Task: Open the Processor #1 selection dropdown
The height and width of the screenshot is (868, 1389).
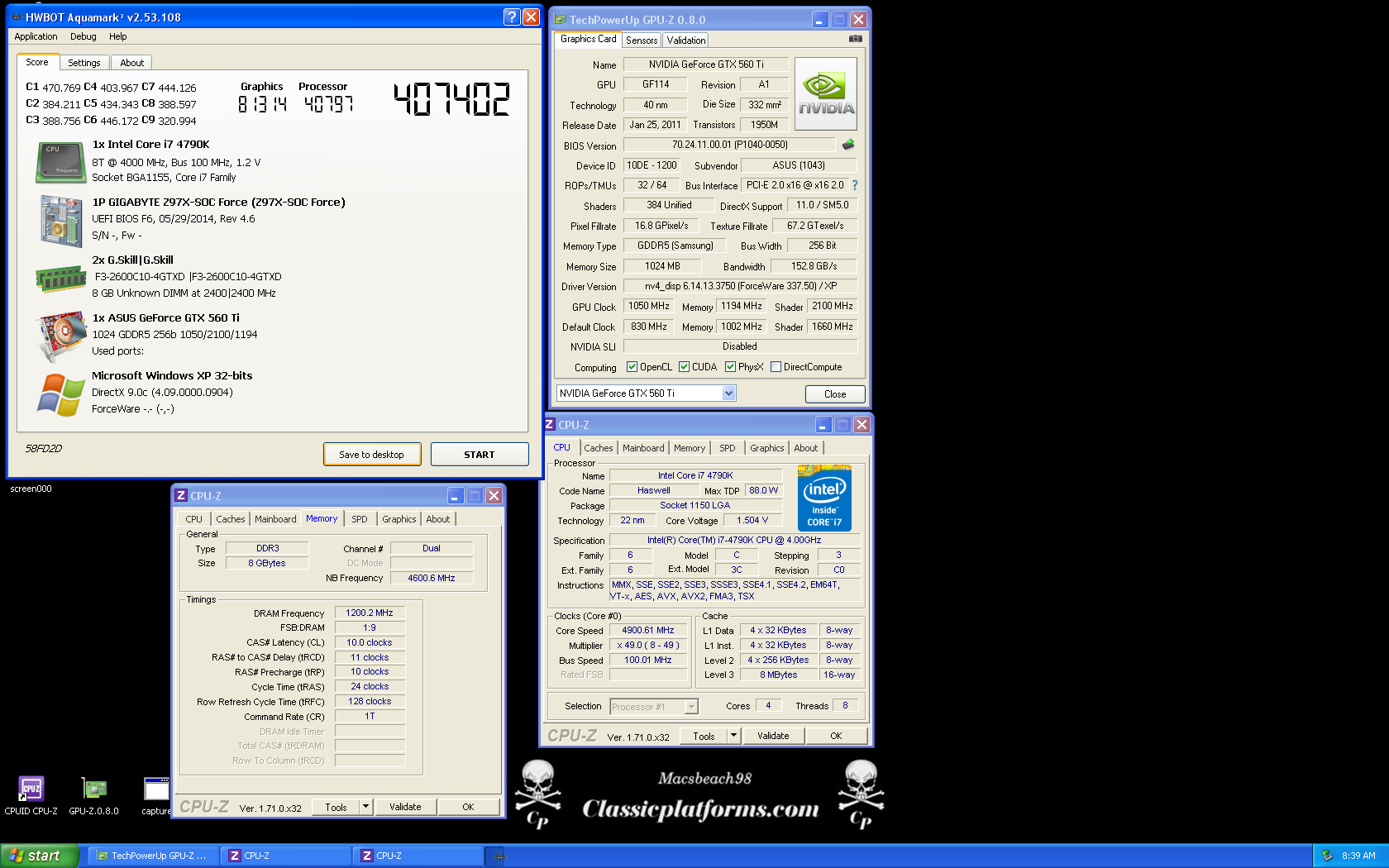Action: tap(691, 707)
